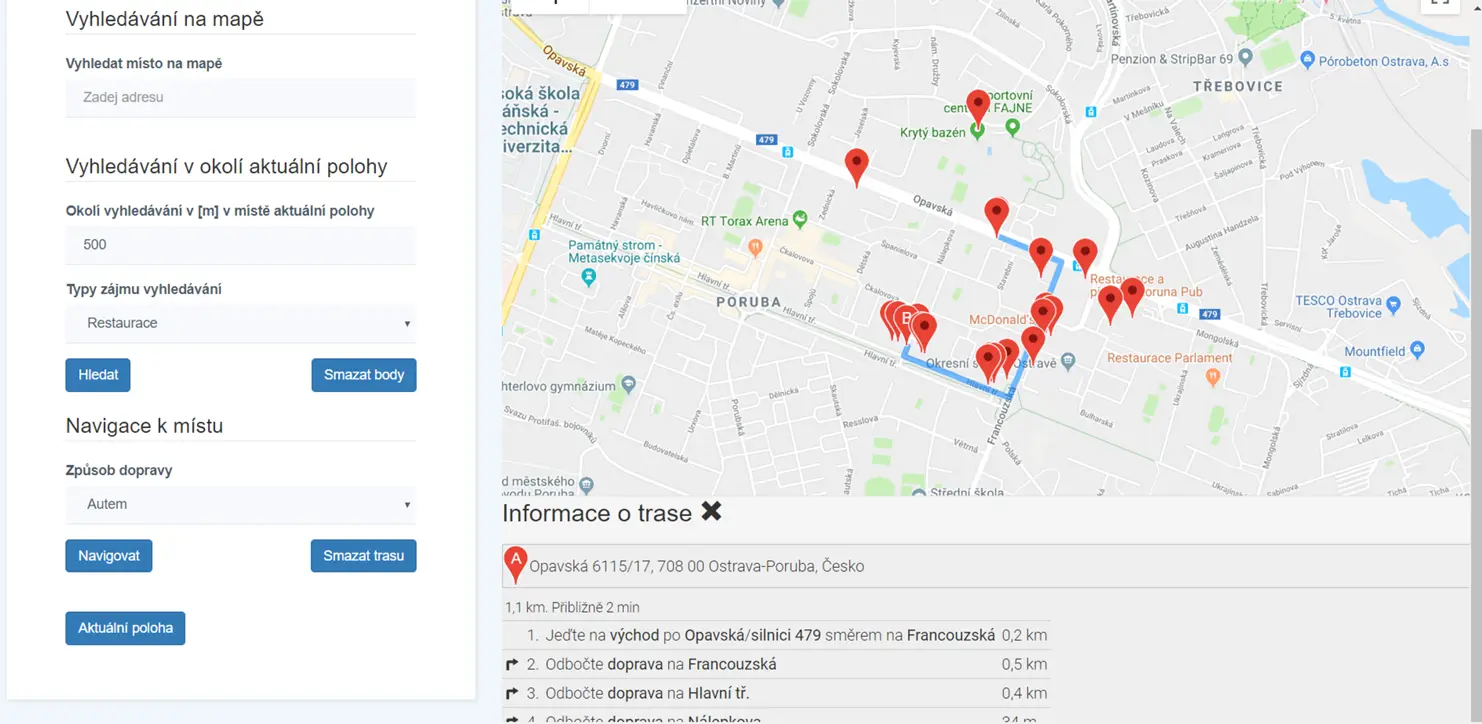
Task: Toggle fullscreen map view
Action: 1439,3
